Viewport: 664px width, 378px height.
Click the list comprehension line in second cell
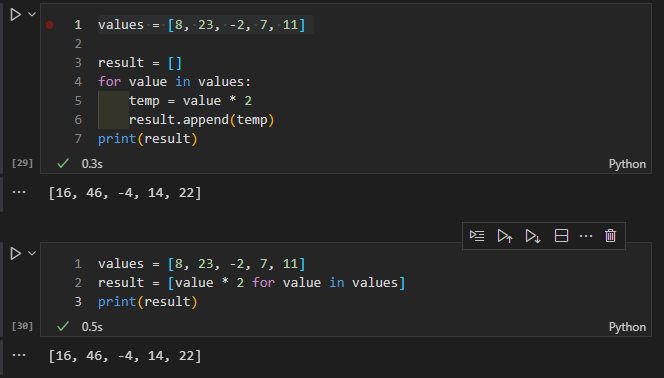[x=252, y=283]
